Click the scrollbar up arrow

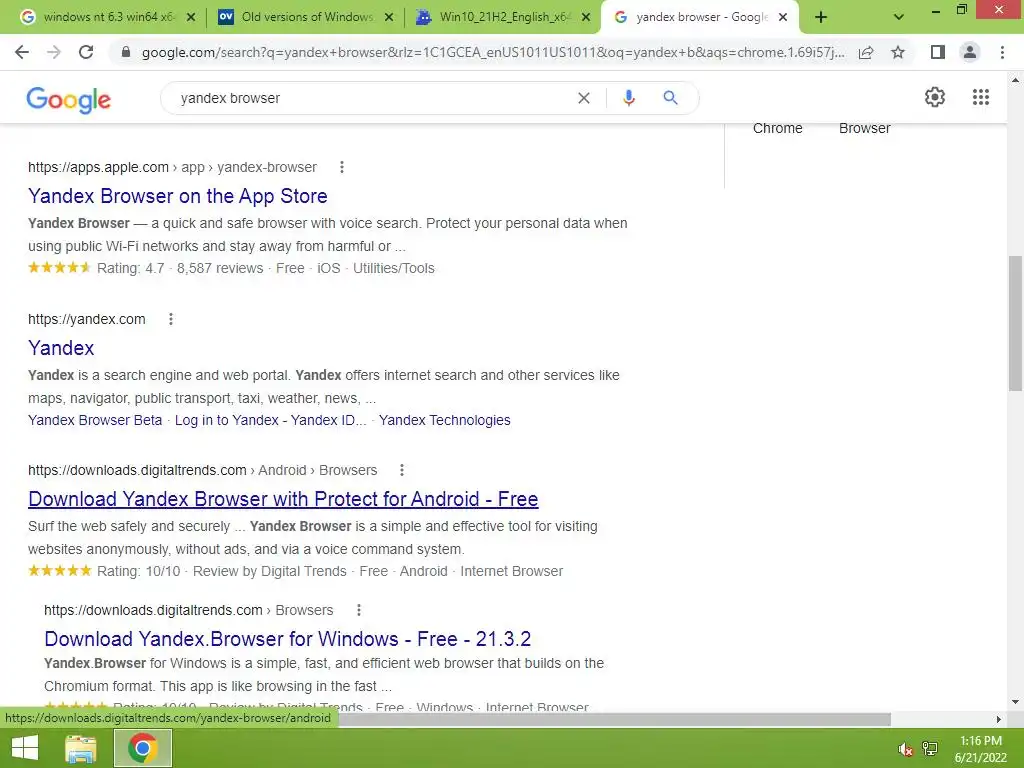pyautogui.click(x=1015, y=80)
